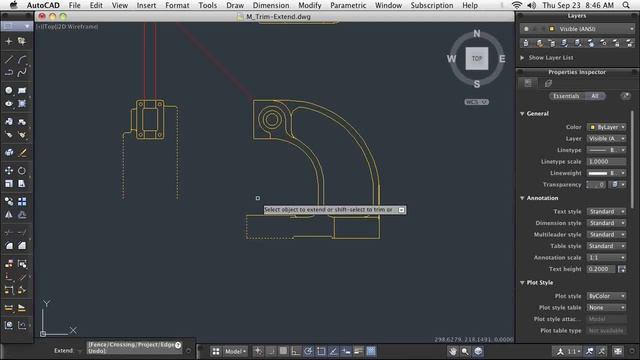Toggle Dynamic input in status bar
640x360 pixels.
(x=346, y=351)
